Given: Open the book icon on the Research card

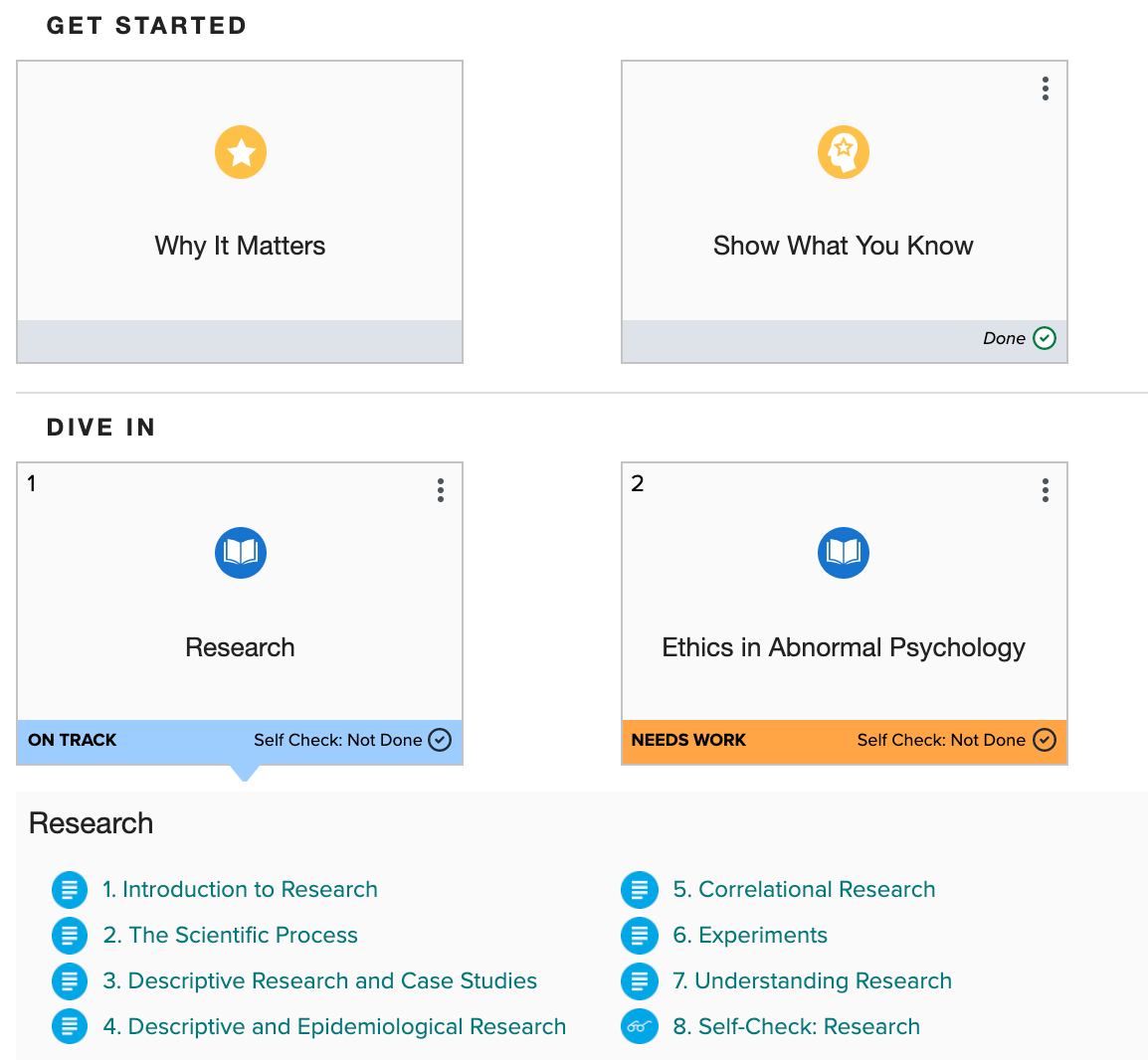Looking at the screenshot, I should pos(240,553).
